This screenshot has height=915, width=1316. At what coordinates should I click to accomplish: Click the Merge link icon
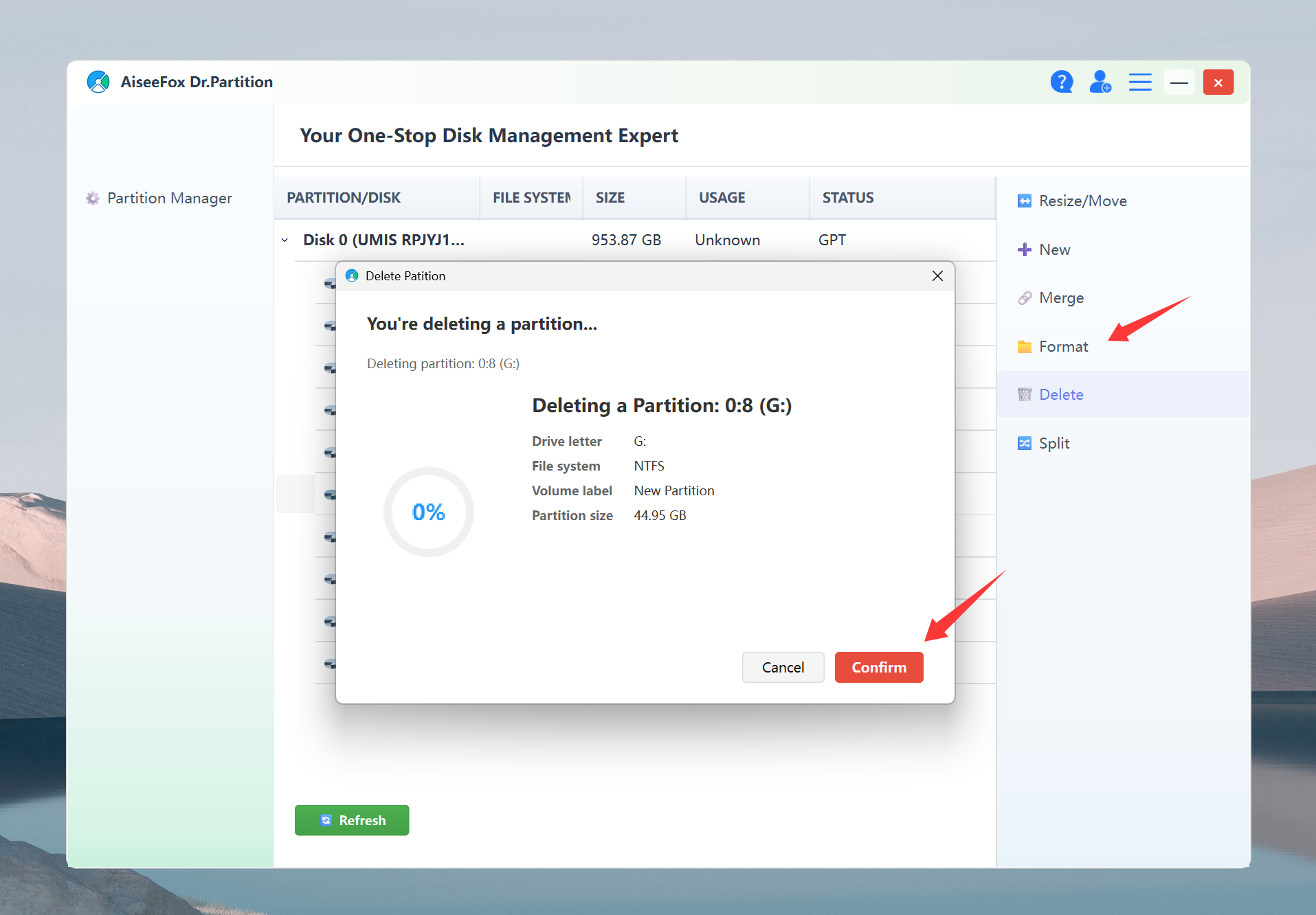coord(1024,298)
